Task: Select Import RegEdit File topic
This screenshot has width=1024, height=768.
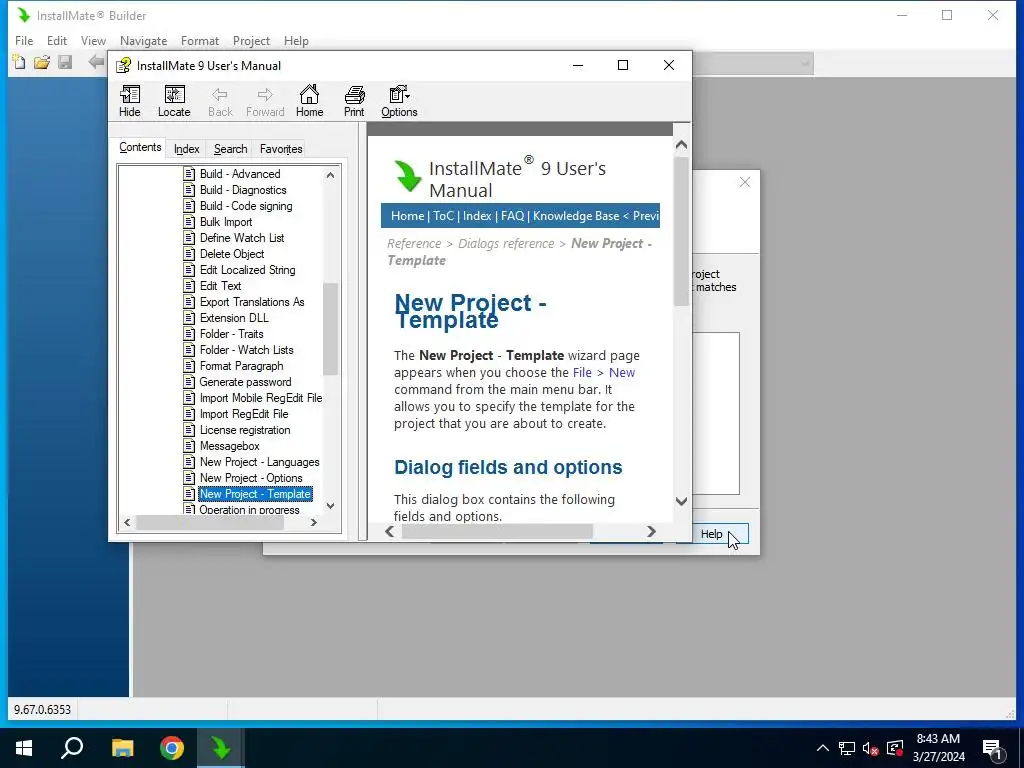Action: (x=244, y=414)
